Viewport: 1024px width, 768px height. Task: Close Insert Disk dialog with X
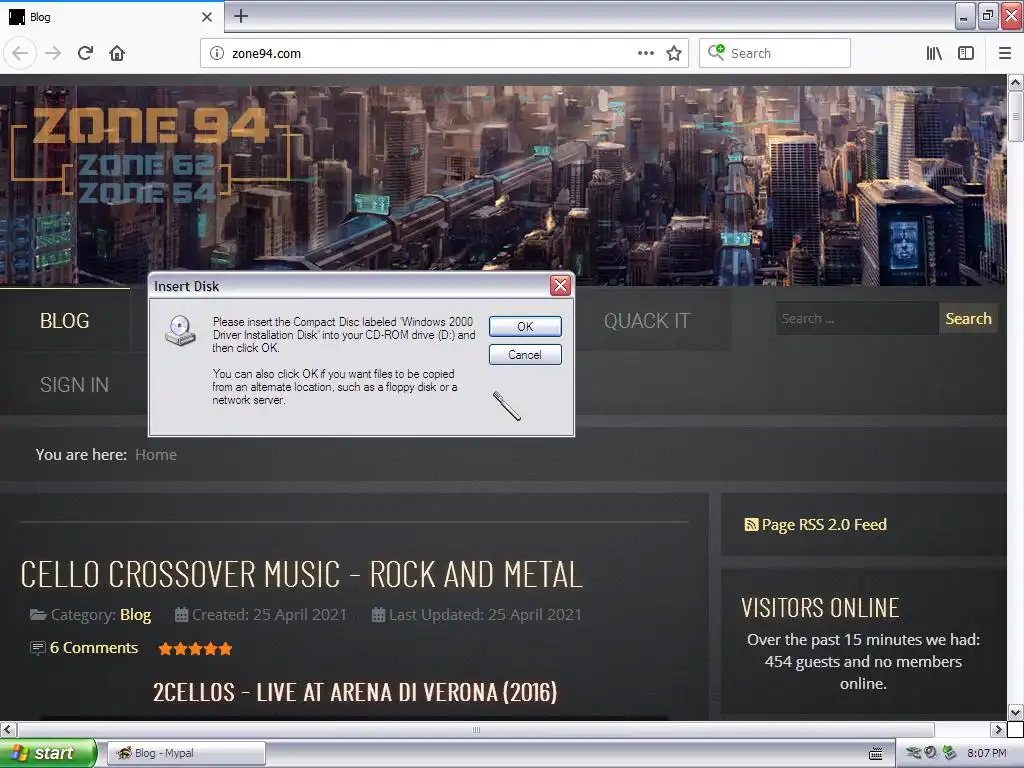[560, 285]
